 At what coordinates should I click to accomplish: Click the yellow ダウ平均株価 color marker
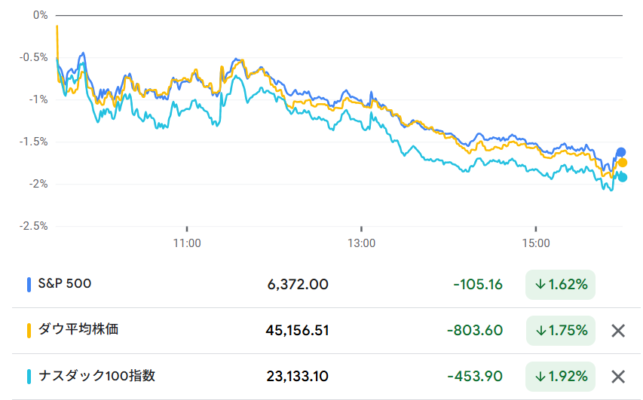pyautogui.click(x=28, y=330)
